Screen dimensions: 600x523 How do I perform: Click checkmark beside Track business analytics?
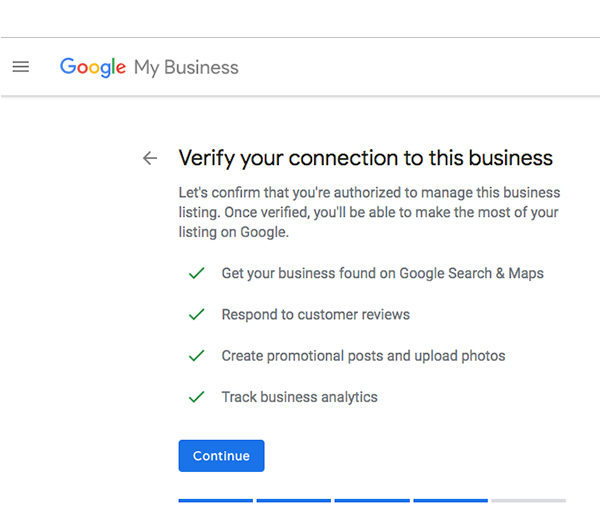(197, 397)
